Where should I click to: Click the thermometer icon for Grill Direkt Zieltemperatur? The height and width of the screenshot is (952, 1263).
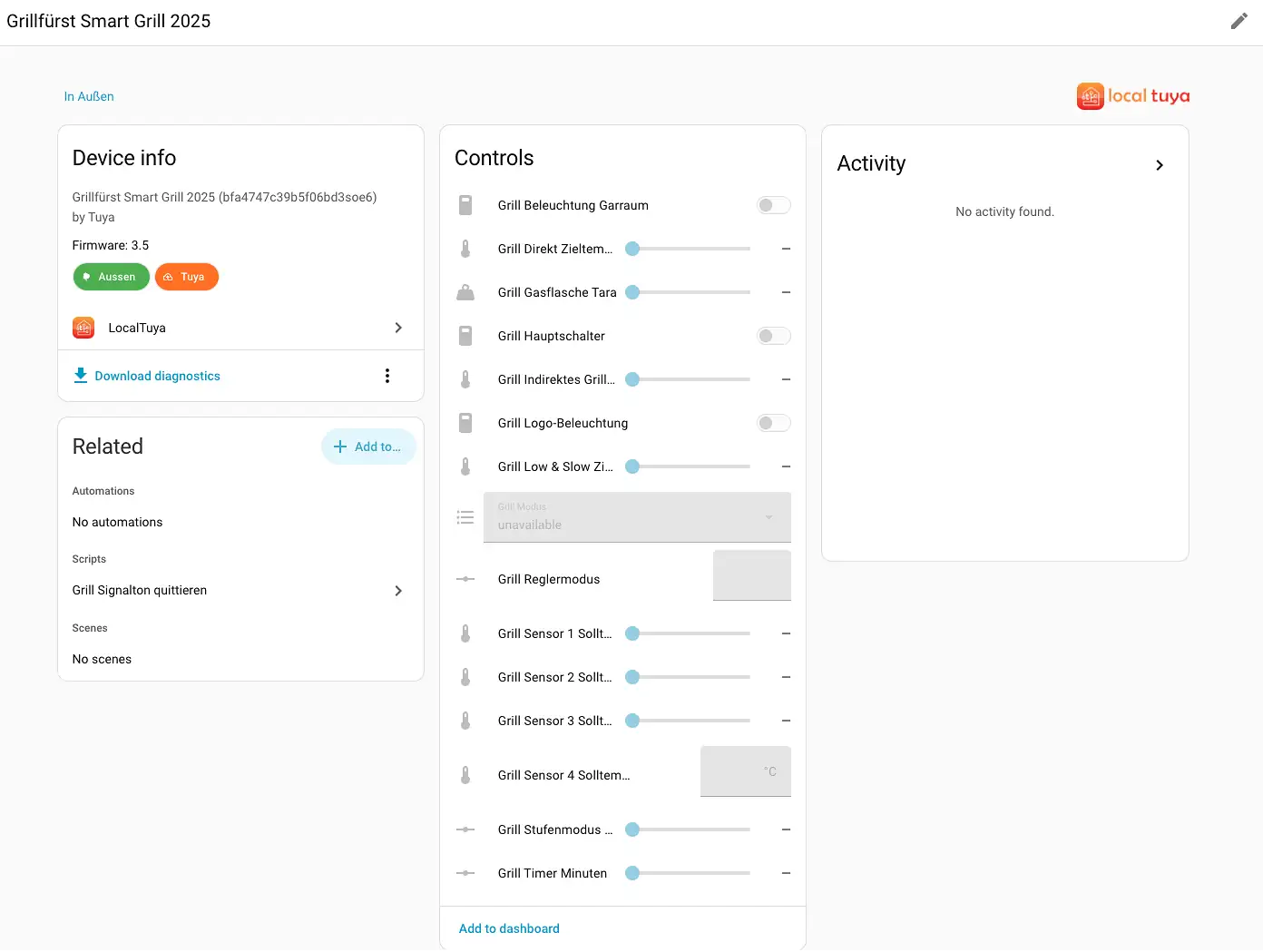pyautogui.click(x=465, y=249)
